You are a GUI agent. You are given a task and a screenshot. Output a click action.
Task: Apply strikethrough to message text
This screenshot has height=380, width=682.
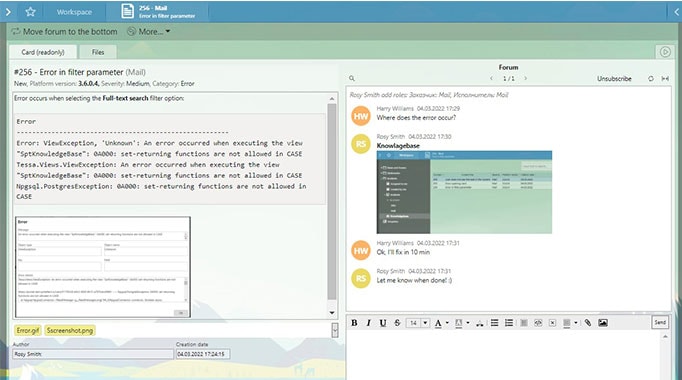397,323
